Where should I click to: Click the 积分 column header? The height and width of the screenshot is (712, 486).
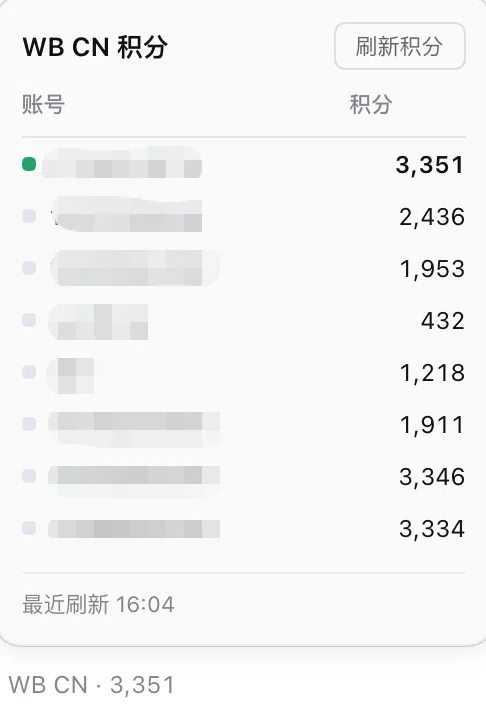371,104
